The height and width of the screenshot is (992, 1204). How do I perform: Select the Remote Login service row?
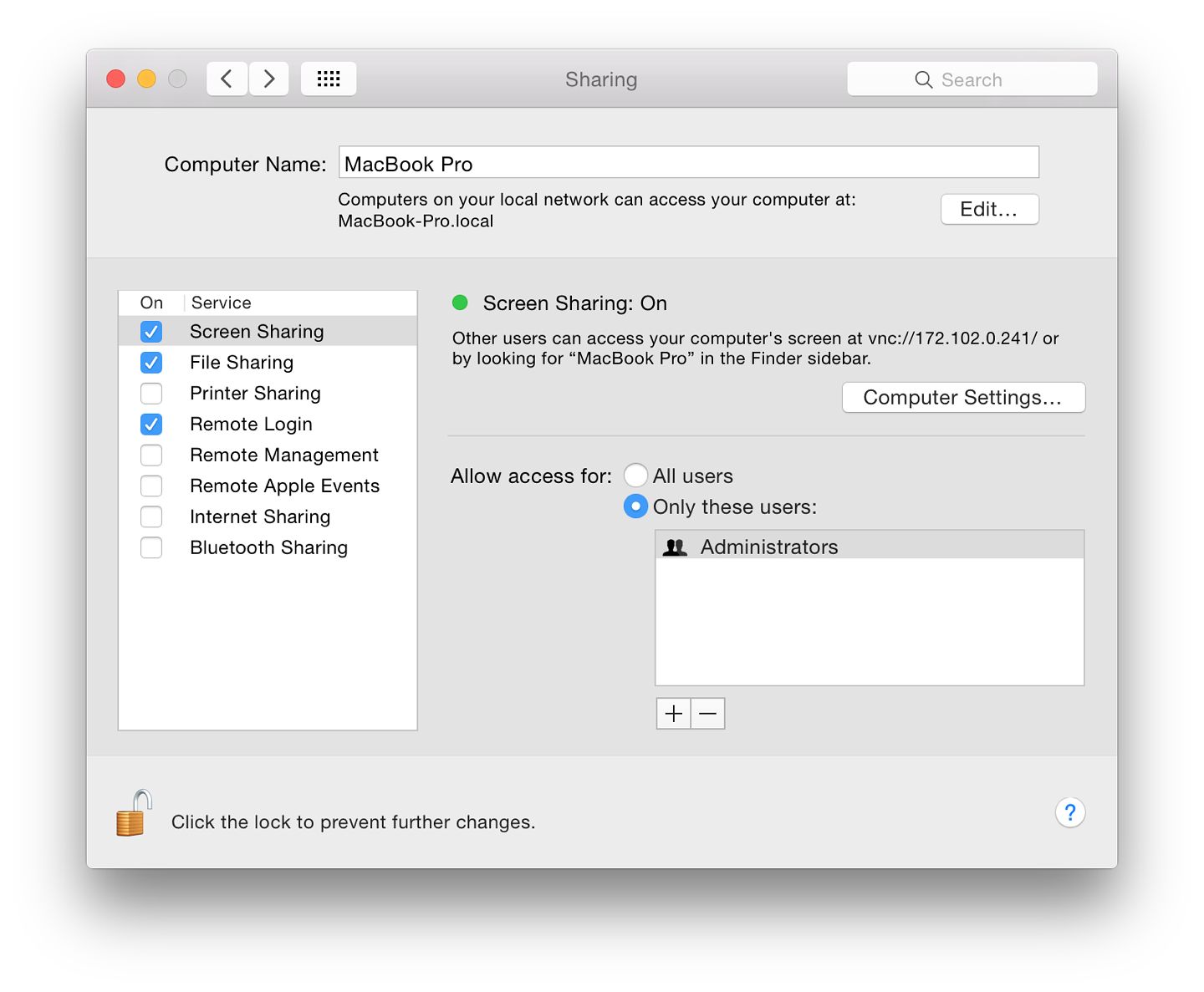(268, 425)
